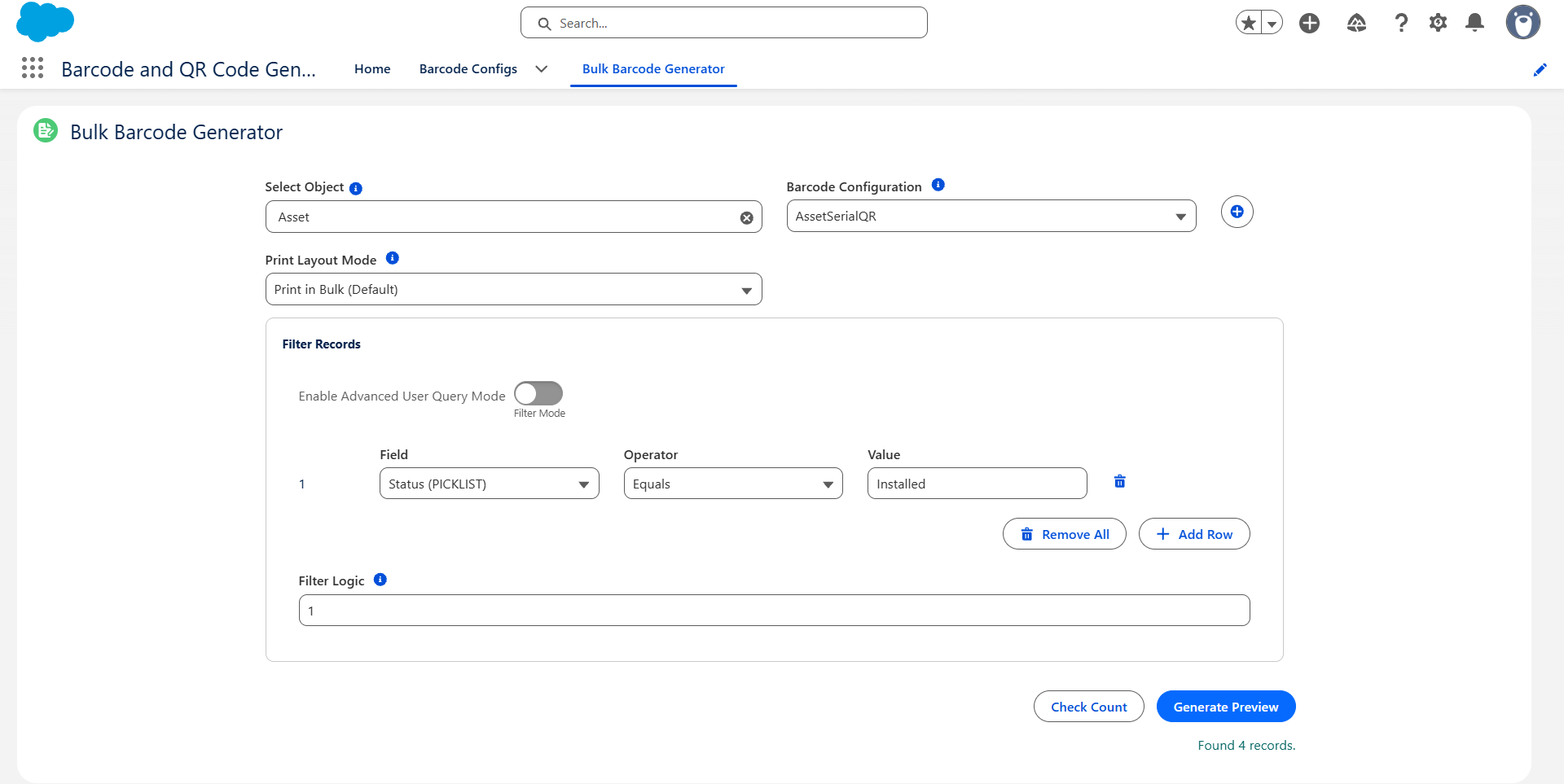The width and height of the screenshot is (1564, 784).
Task: Delete filter row 1 with trash icon
Action: [x=1120, y=482]
